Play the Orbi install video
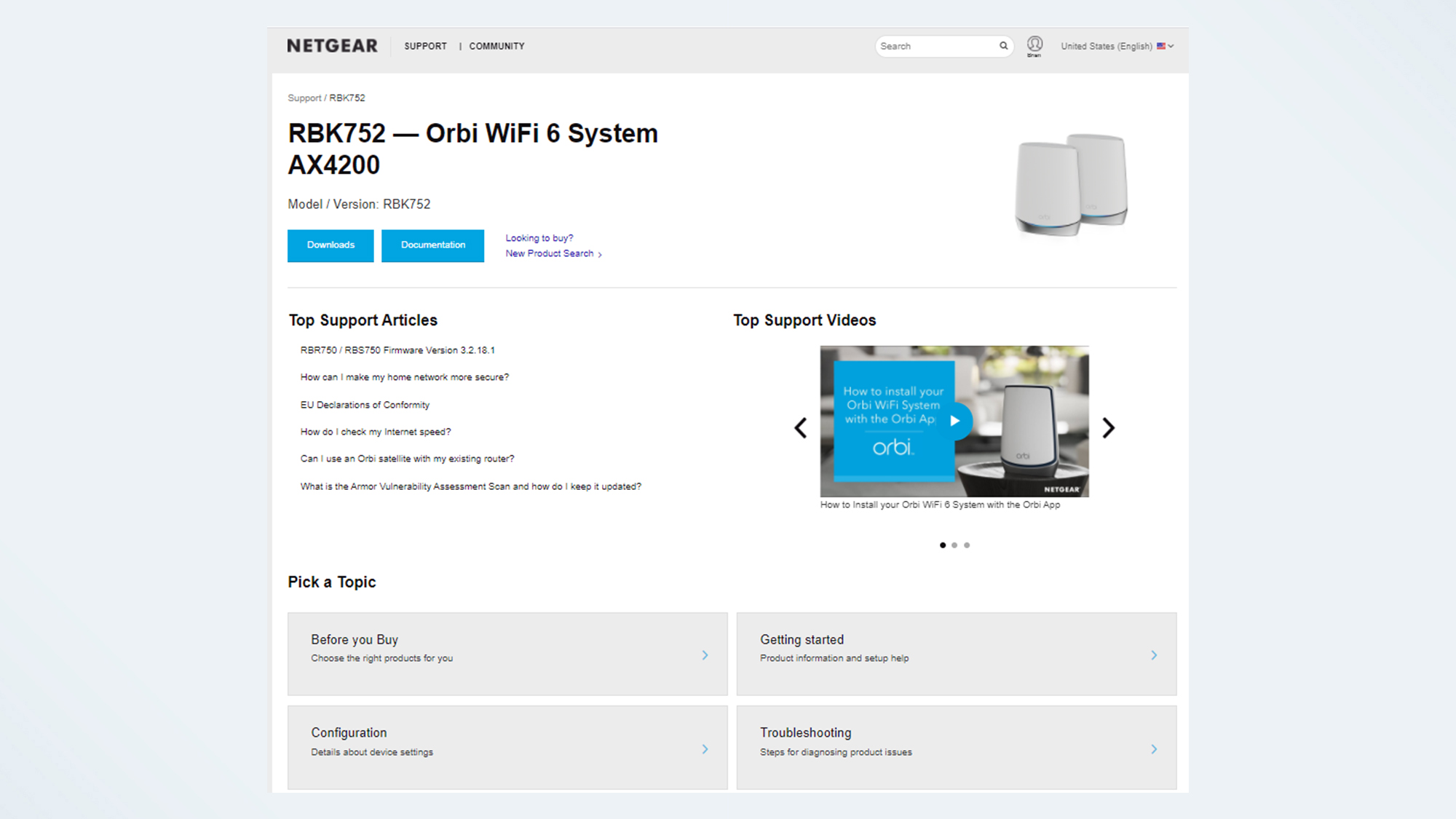 click(x=955, y=421)
